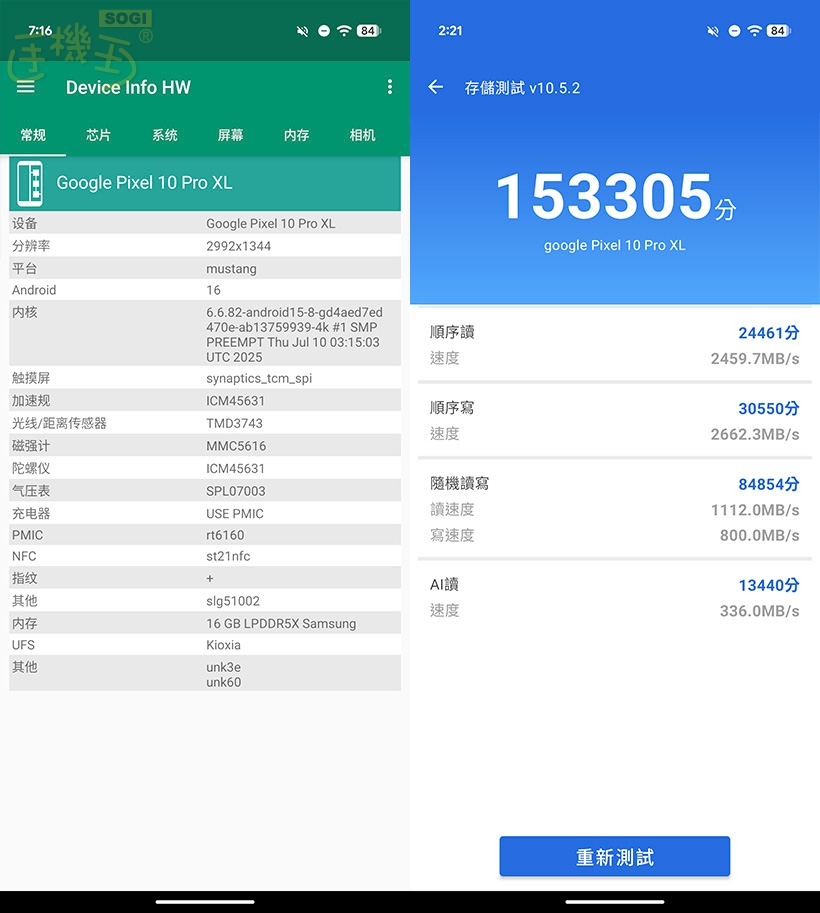Open the hamburger menu in Device Info HW
The width and height of the screenshot is (820, 913).
point(26,87)
